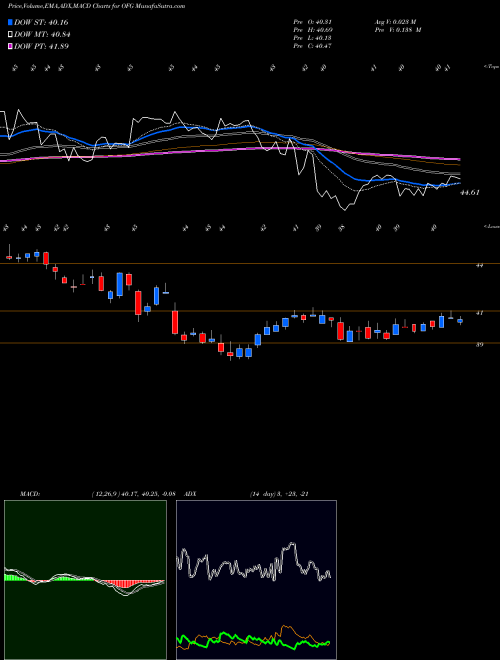The height and width of the screenshot is (660, 500).
Task: Click the 39 price level axis label
Action: [479, 345]
